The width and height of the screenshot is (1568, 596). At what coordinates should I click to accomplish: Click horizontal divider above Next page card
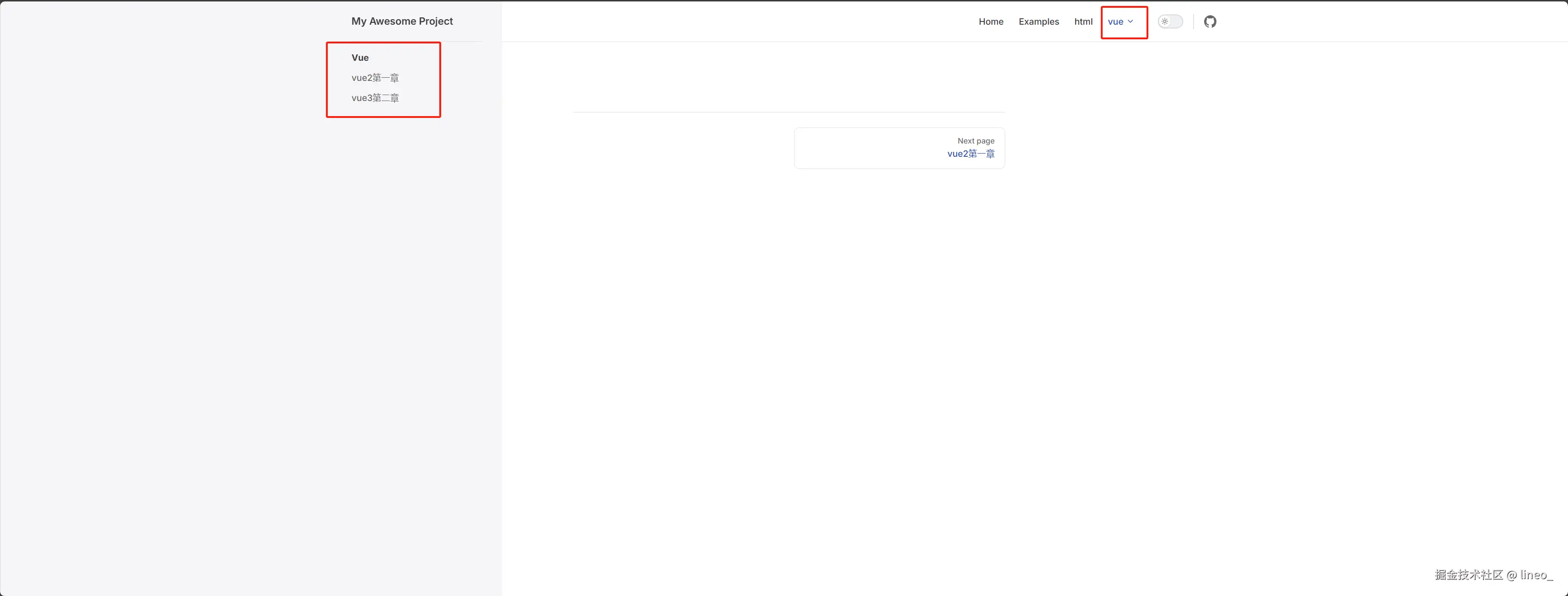point(788,112)
